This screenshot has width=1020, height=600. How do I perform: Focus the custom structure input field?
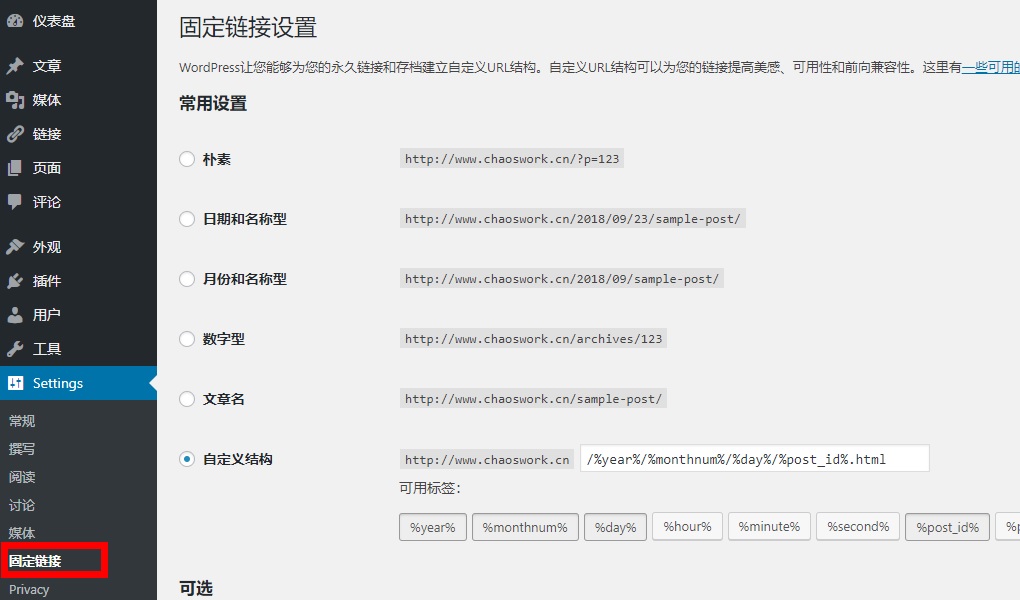click(755, 459)
